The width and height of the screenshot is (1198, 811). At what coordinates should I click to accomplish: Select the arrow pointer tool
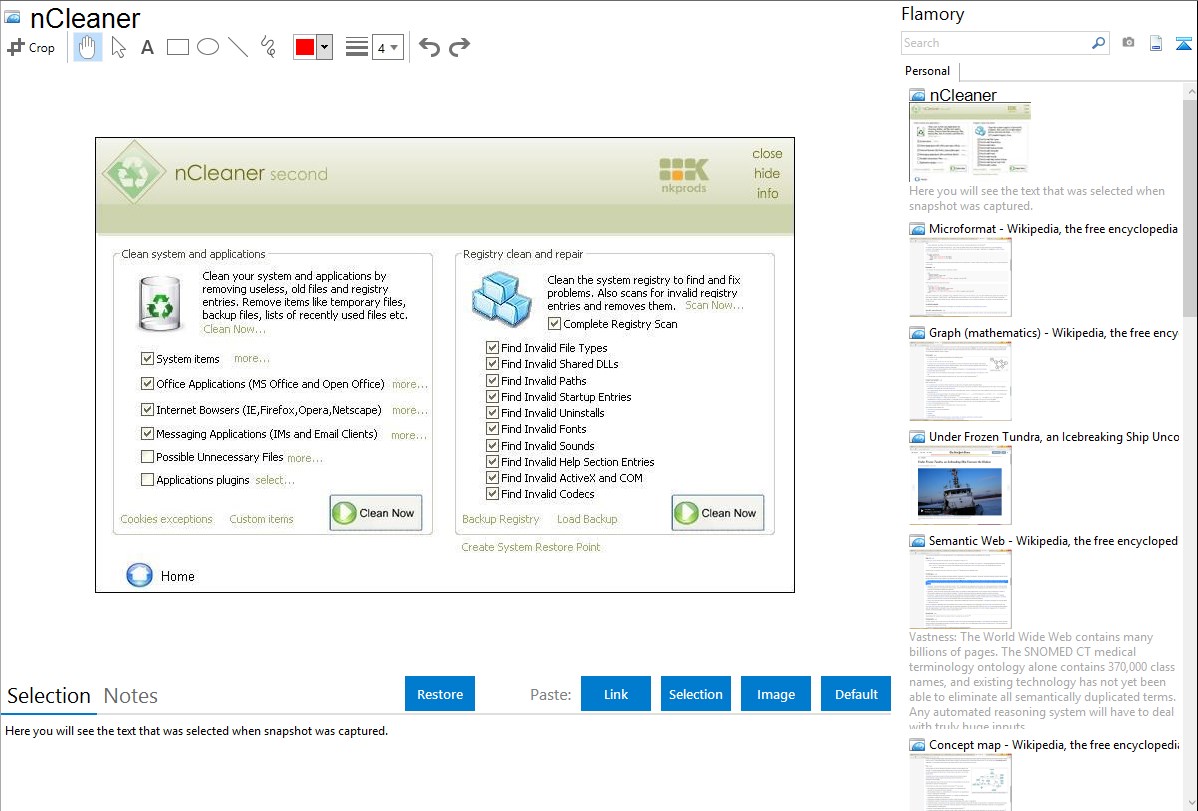(x=118, y=47)
